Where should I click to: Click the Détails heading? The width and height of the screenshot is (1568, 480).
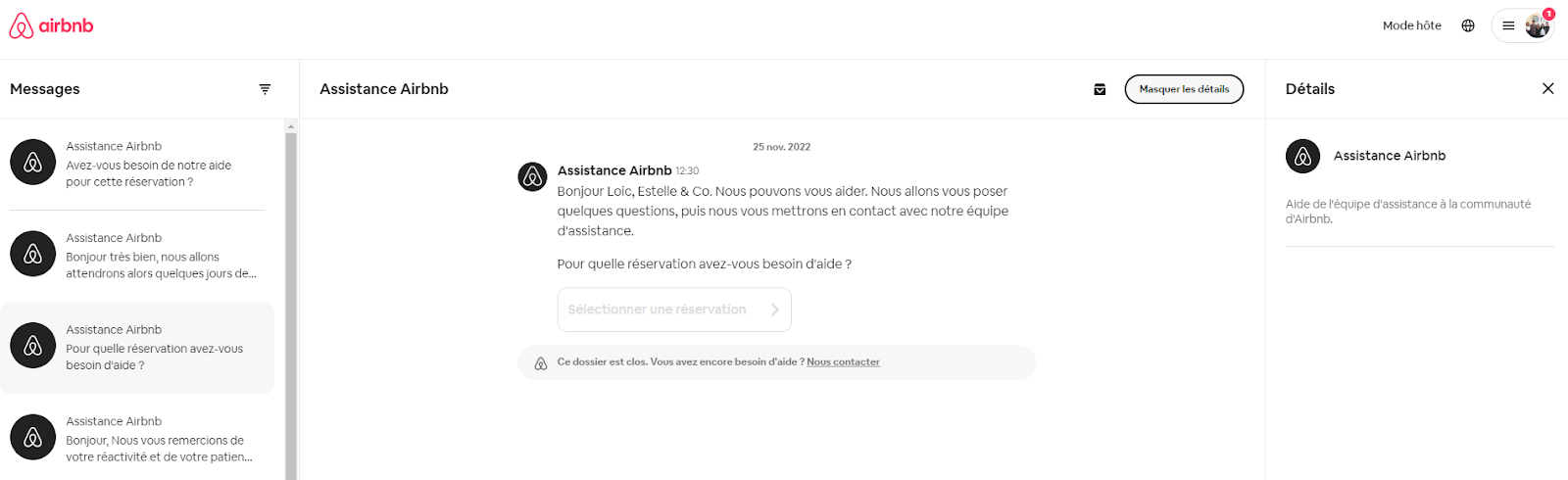pos(1310,89)
